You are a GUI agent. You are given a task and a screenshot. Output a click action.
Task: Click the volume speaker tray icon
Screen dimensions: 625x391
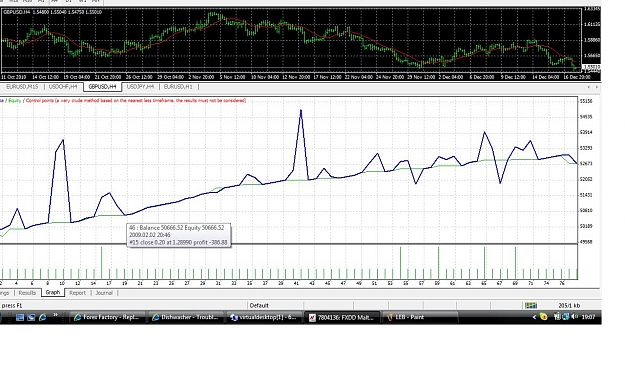pyautogui.click(x=574, y=317)
